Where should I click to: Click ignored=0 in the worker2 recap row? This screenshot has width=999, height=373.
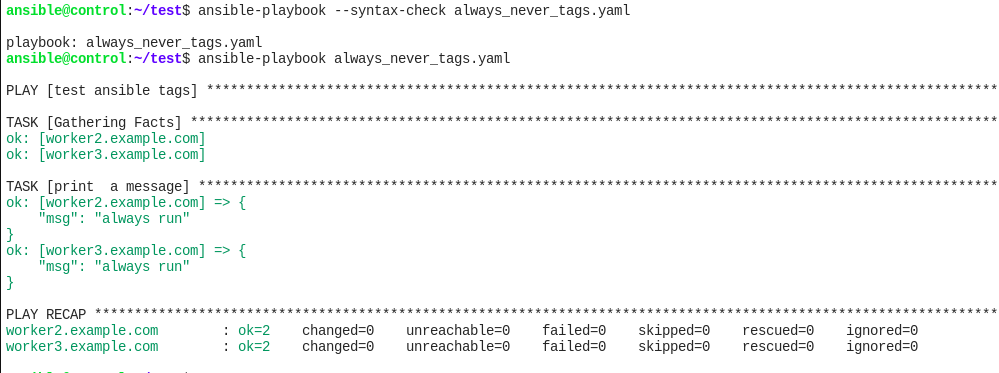882,330
